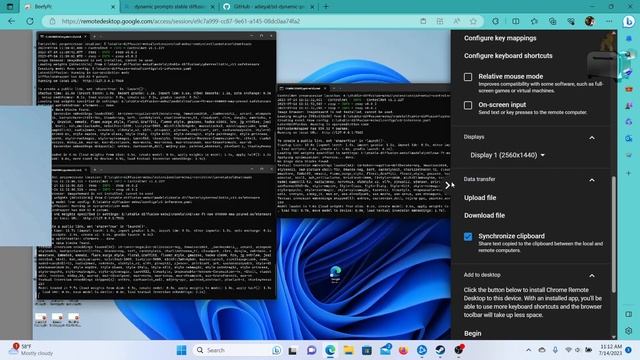Image resolution: width=640 pixels, height=360 pixels.
Task: Close the BeefyPc browser tab
Action: pyautogui.click(x=113, y=7)
